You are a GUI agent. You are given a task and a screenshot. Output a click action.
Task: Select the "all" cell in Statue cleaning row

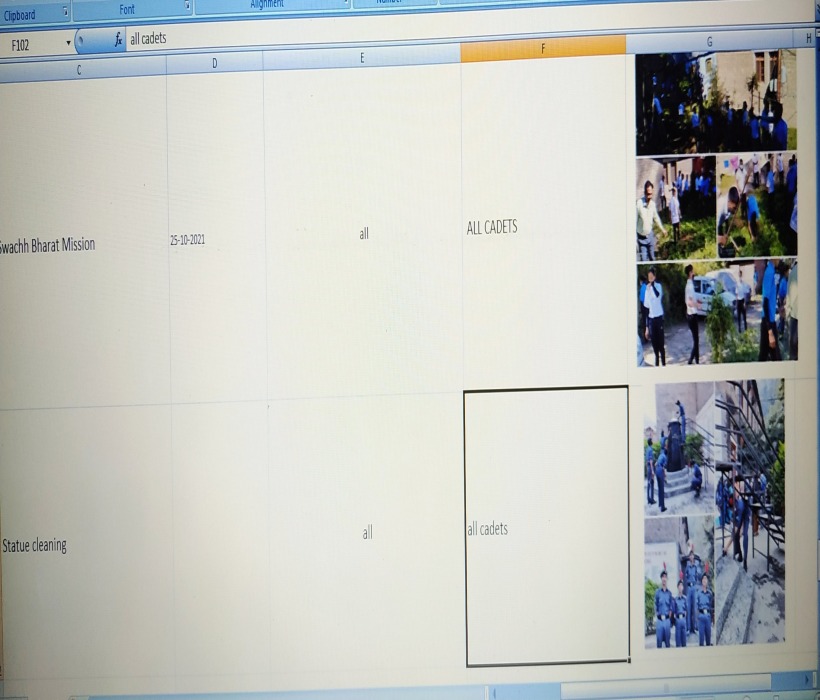click(367, 532)
